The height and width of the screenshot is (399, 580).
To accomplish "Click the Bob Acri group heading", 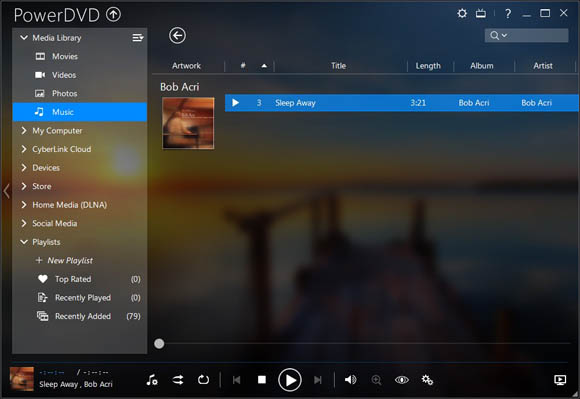I will click(x=179, y=87).
